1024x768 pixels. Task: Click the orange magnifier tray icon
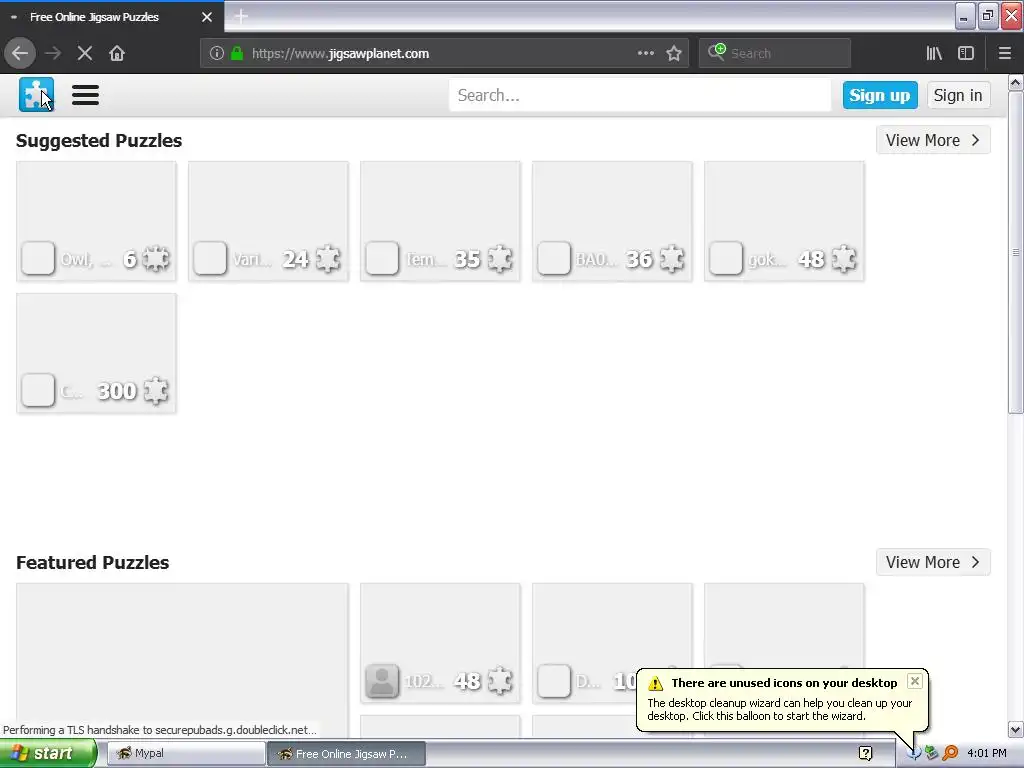950,753
